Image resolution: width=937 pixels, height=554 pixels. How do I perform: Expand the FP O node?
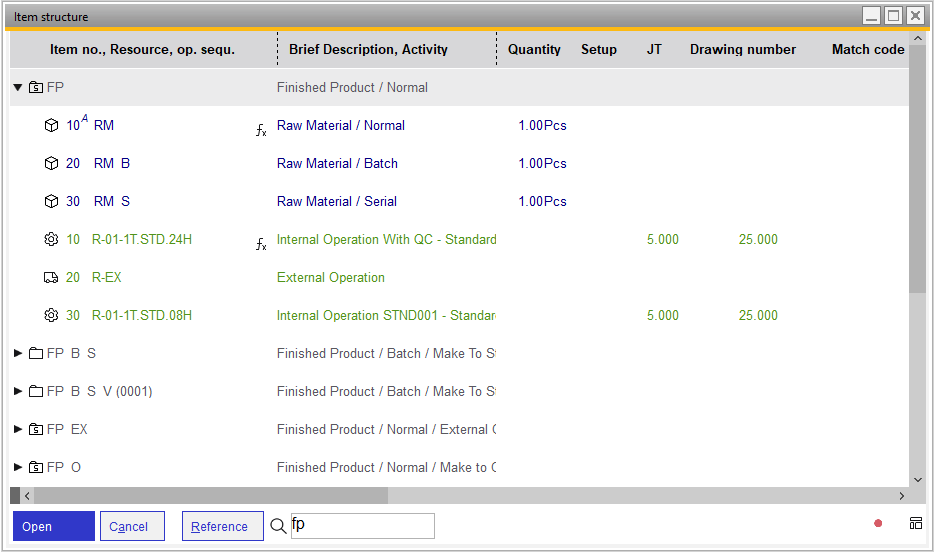point(18,468)
